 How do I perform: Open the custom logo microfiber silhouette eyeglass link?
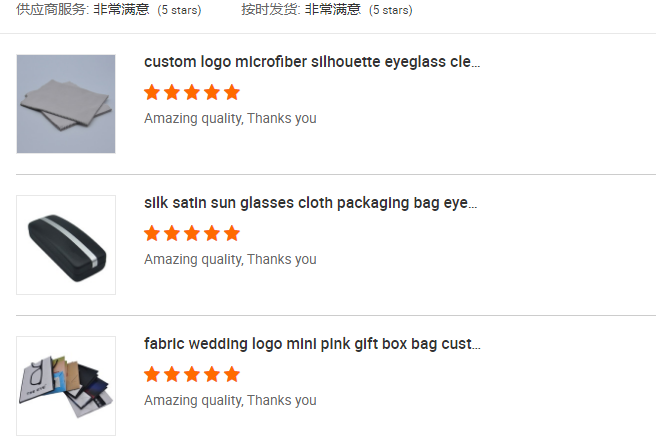point(311,62)
